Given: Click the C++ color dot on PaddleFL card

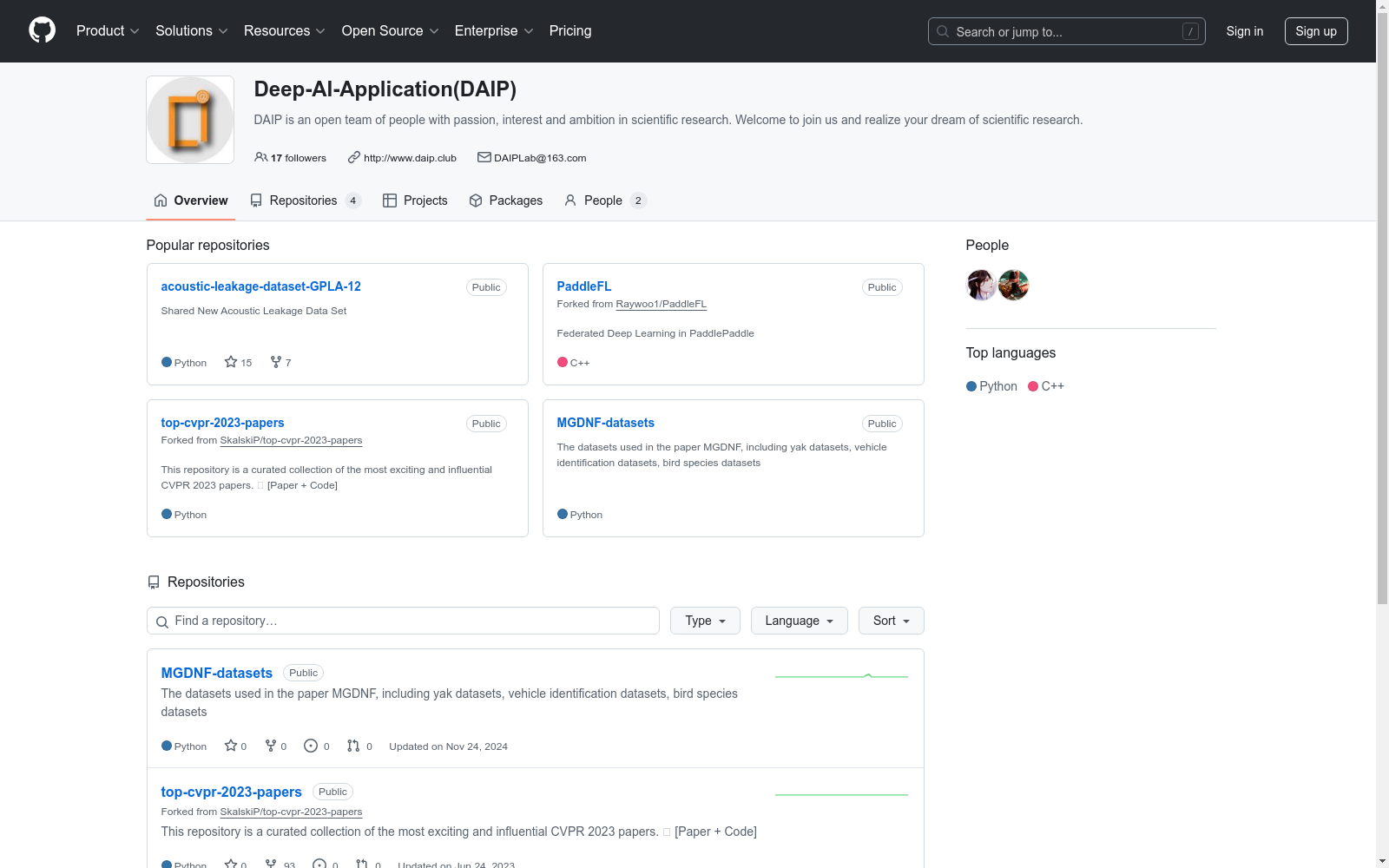Looking at the screenshot, I should tap(562, 362).
